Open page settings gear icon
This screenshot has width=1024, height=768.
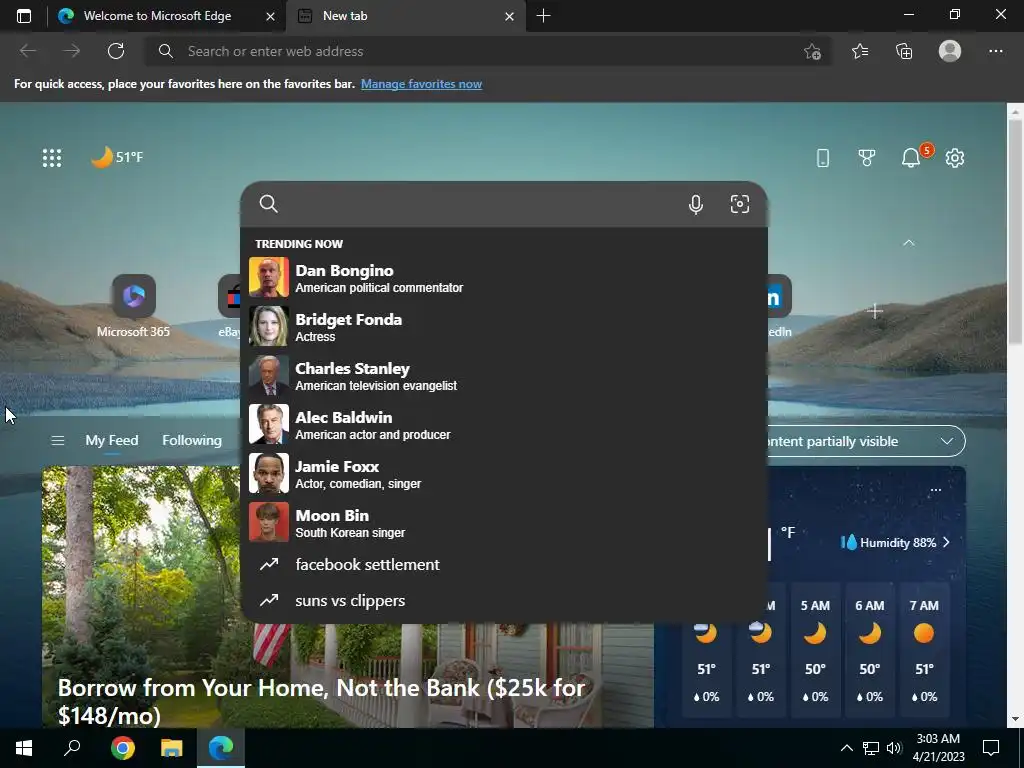click(955, 157)
